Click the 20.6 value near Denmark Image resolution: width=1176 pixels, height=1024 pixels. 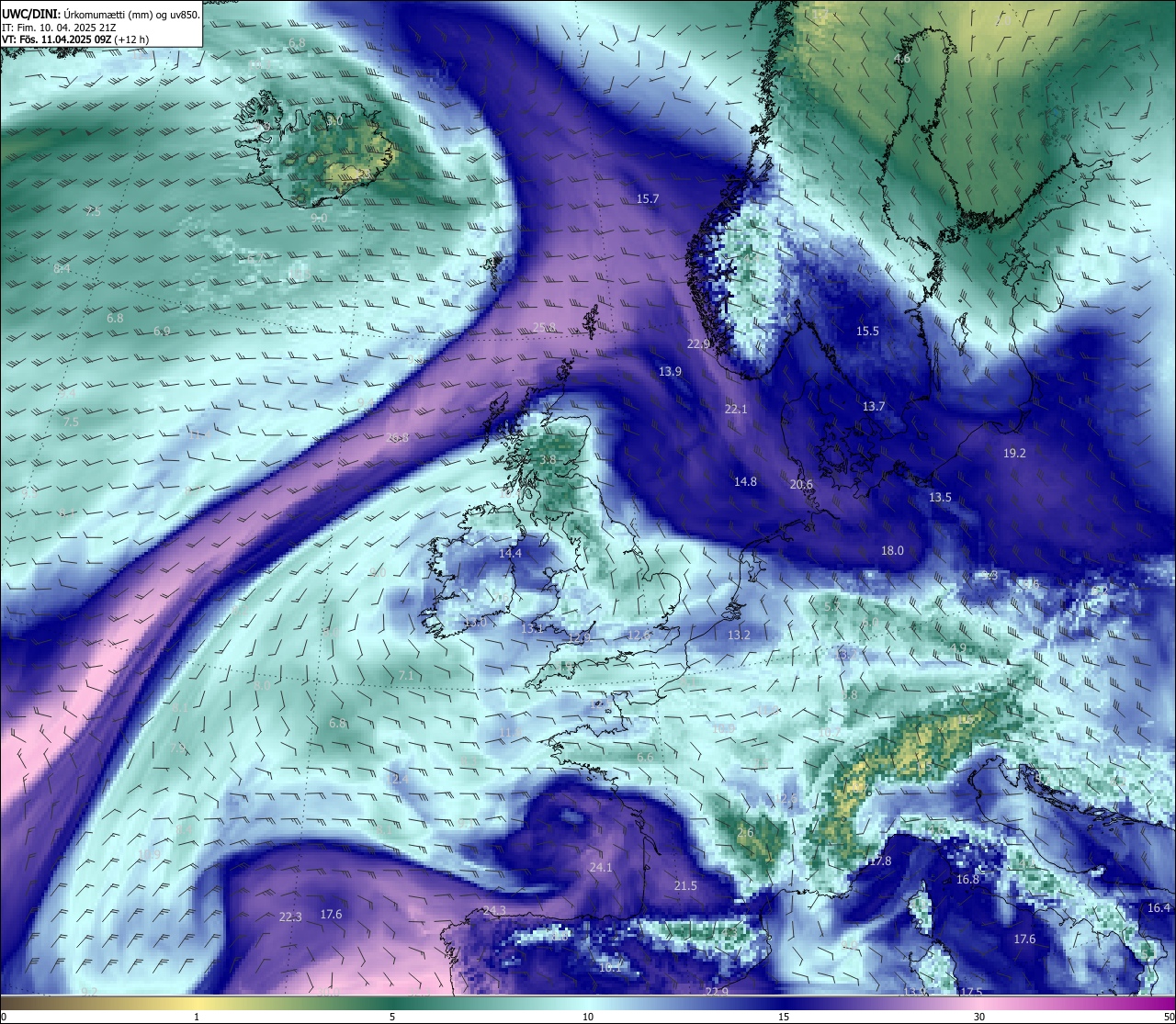(801, 484)
